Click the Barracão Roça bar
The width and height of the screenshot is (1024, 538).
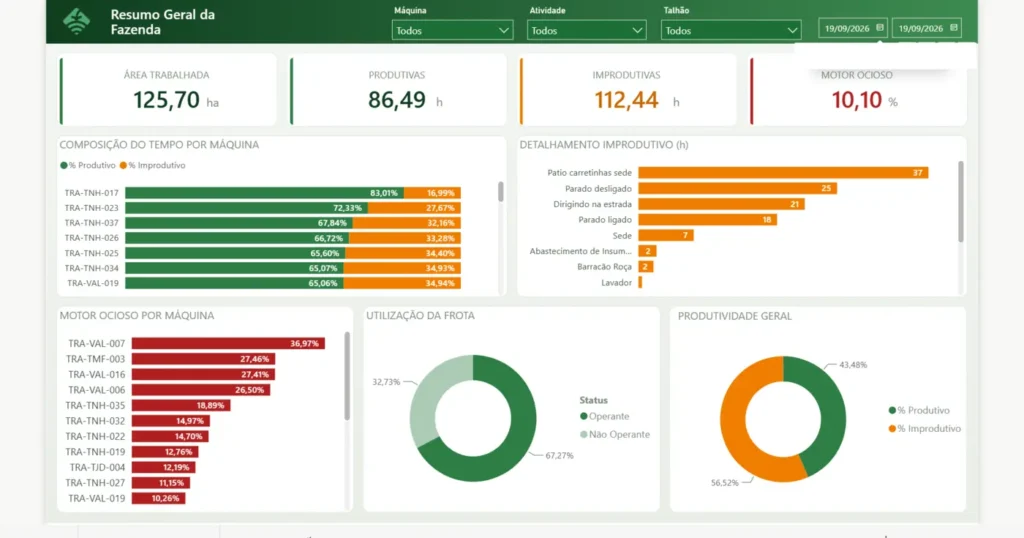coord(646,266)
